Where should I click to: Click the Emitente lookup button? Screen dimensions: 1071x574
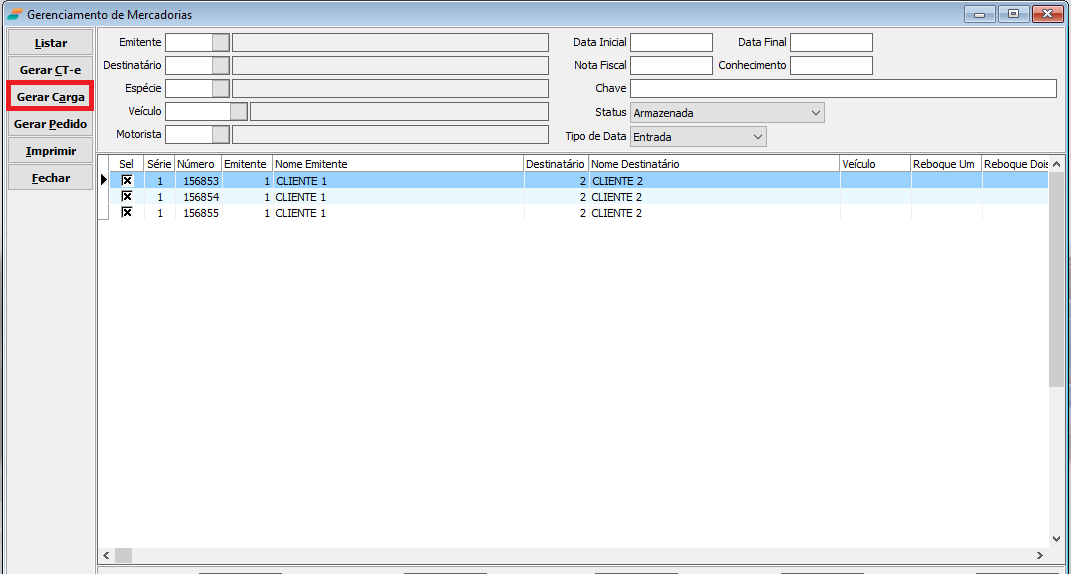(220, 42)
